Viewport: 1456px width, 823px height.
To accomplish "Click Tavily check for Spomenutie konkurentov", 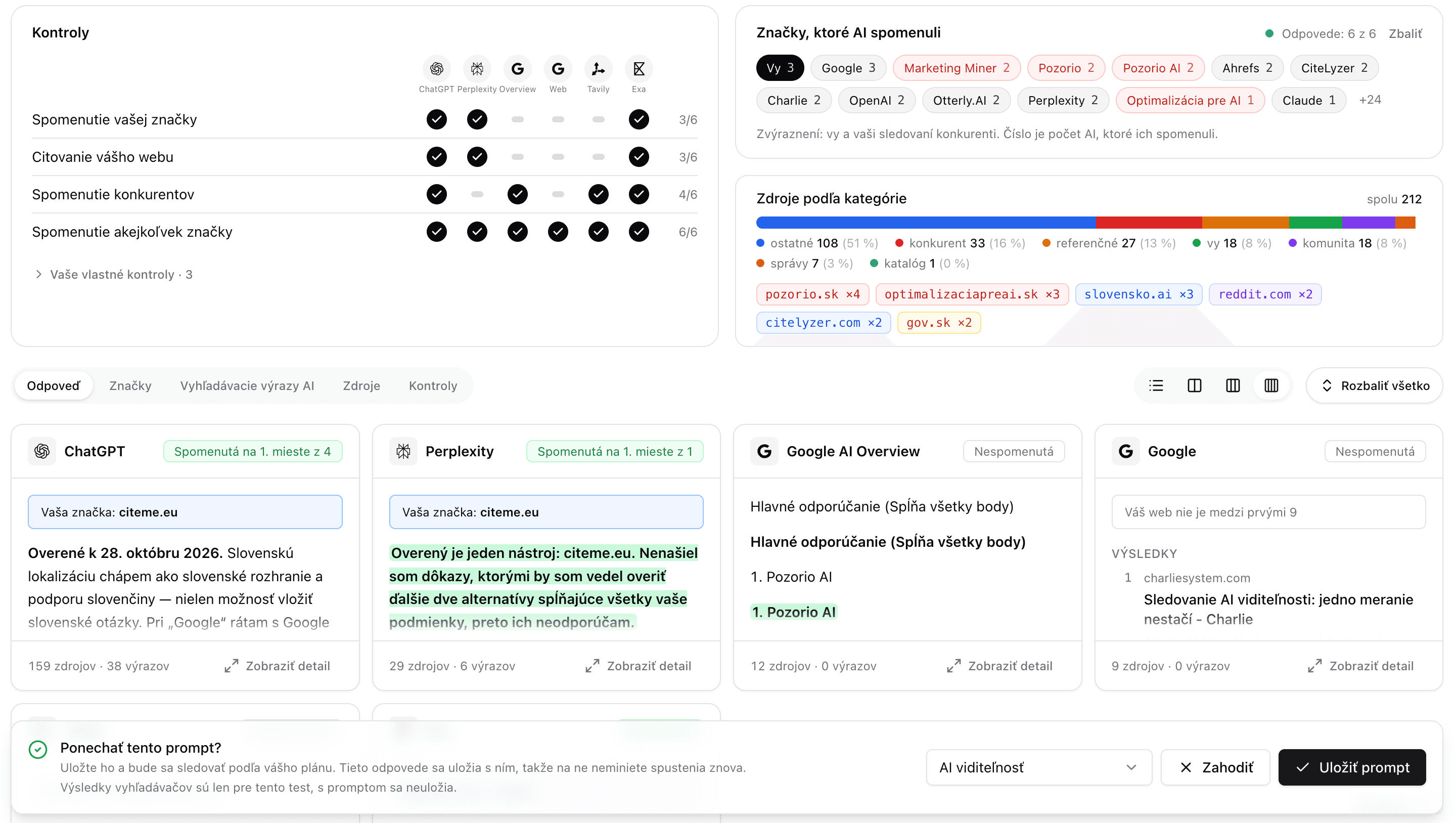I will click(598, 194).
